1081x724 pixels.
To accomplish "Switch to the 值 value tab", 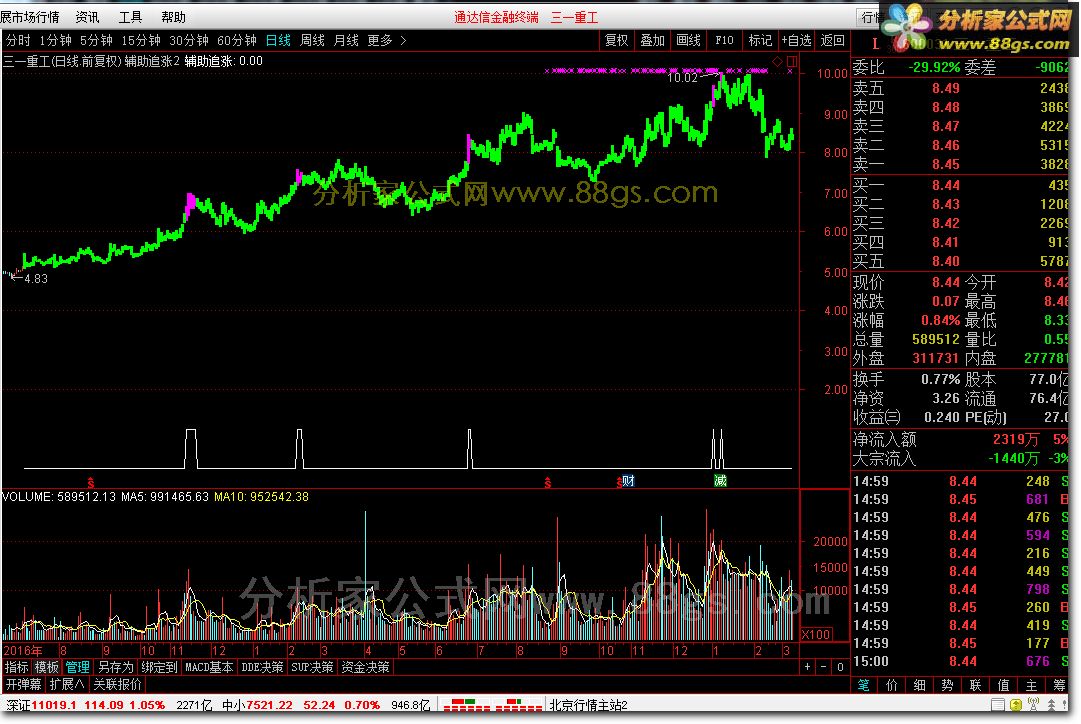I will pyautogui.click(x=1003, y=685).
